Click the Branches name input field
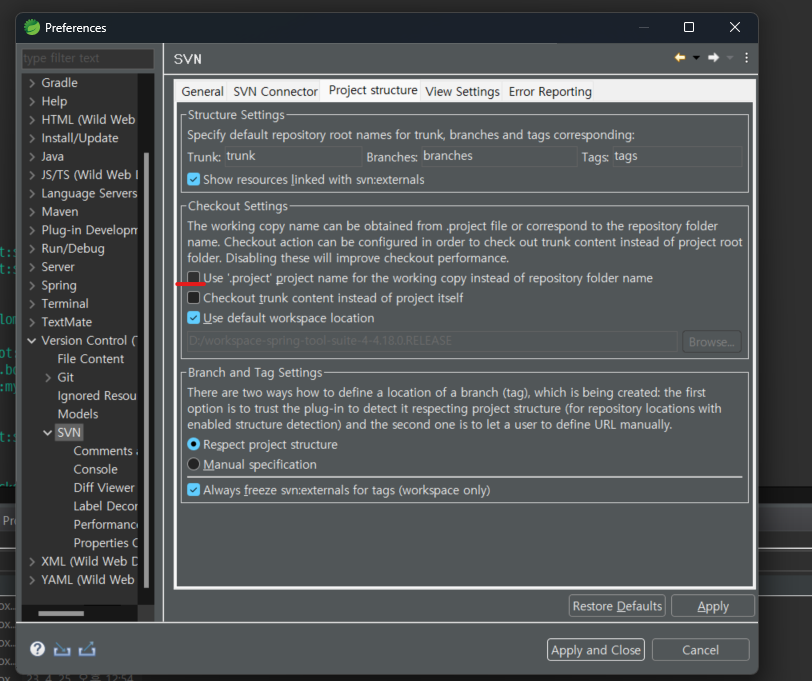812x681 pixels. click(499, 156)
